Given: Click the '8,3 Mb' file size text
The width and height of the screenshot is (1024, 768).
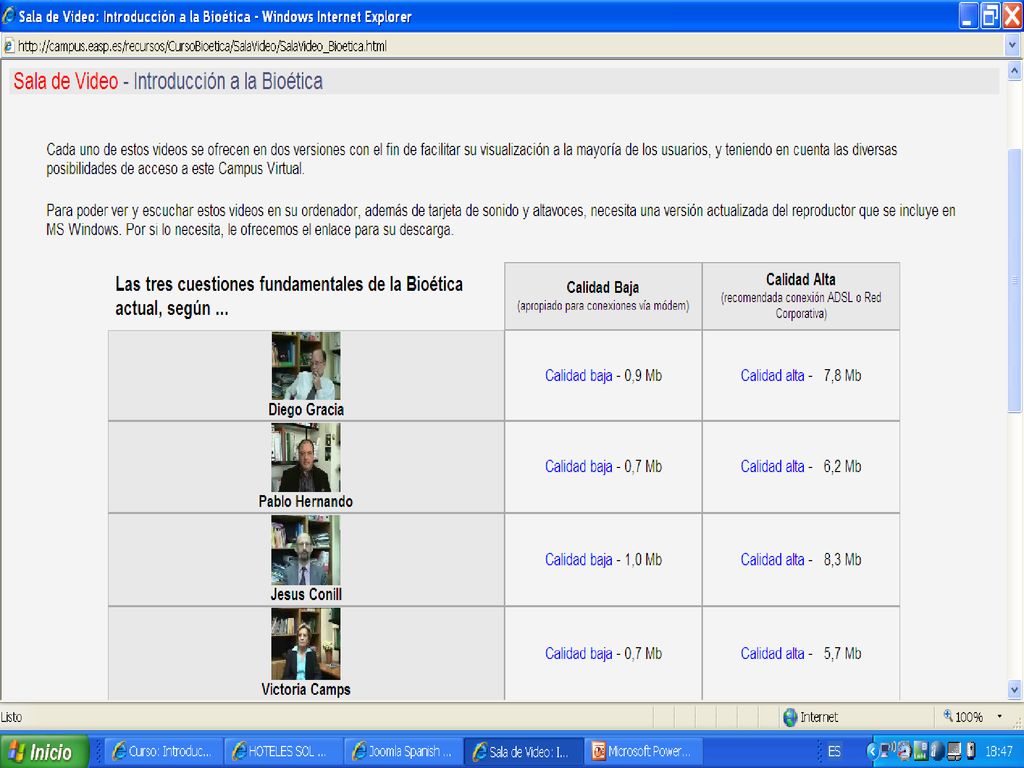Looking at the screenshot, I should click(842, 560).
